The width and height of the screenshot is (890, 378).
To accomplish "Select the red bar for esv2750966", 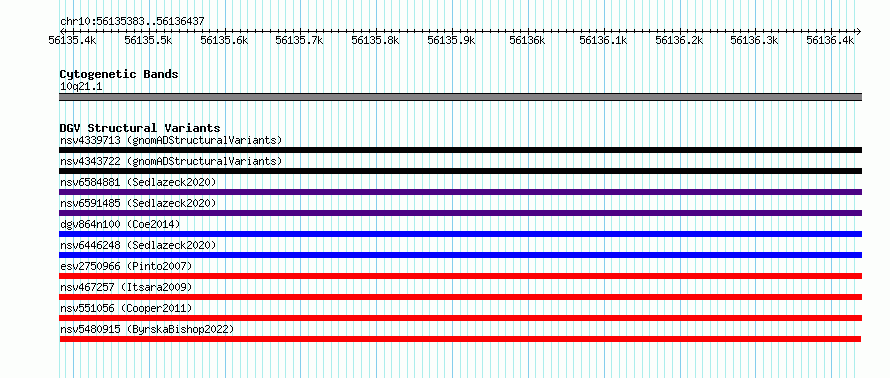I will (460, 276).
